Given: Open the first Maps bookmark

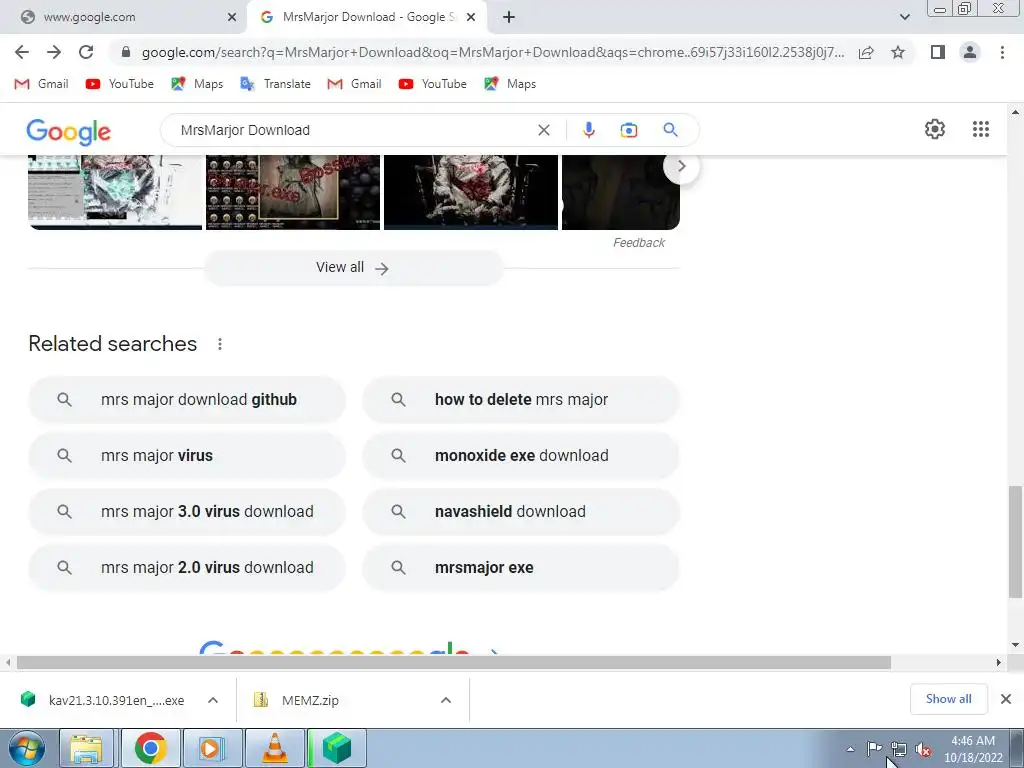Looking at the screenshot, I should [x=197, y=84].
